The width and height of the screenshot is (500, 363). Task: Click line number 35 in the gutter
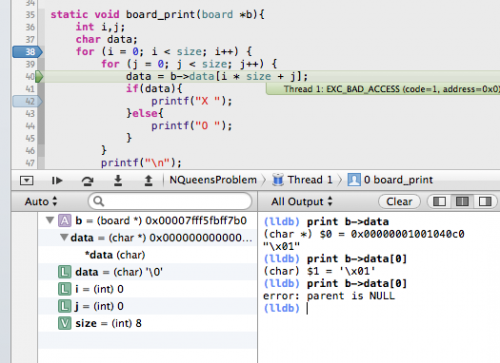pyautogui.click(x=30, y=15)
